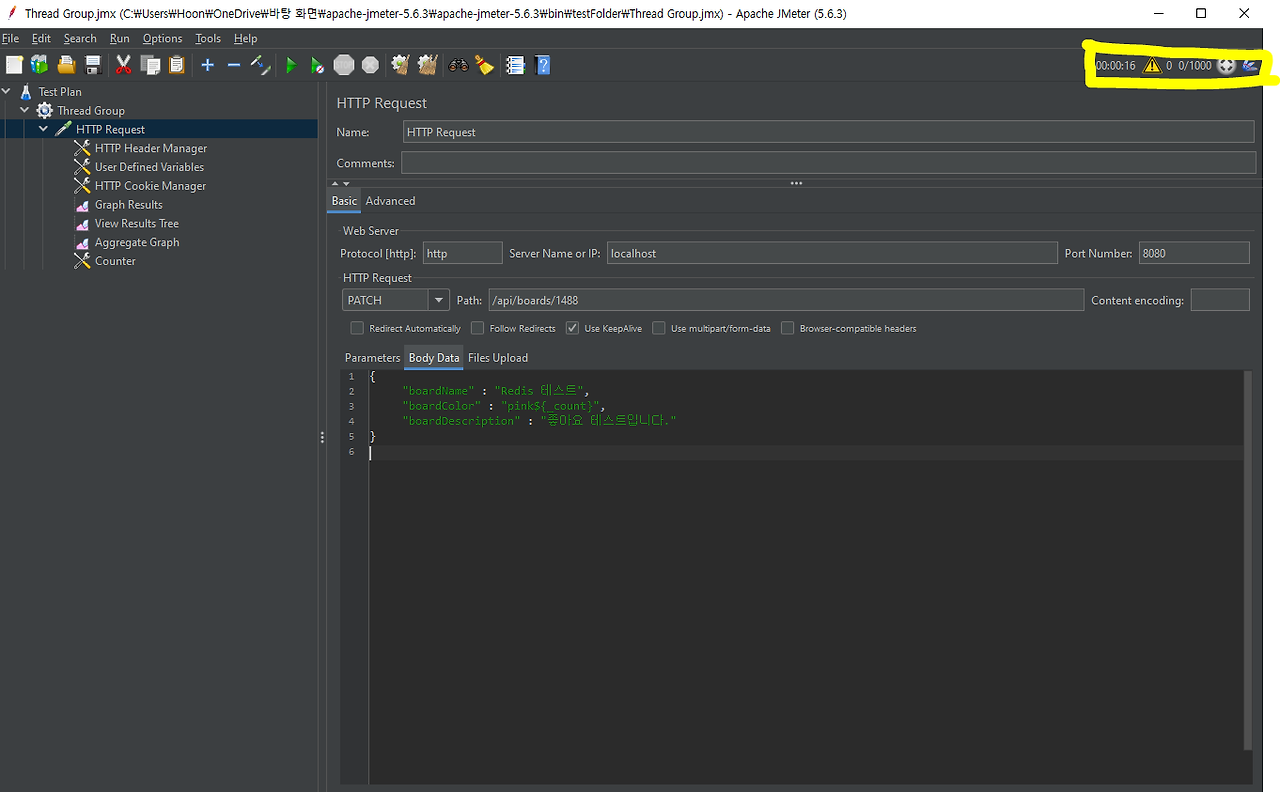Click the Open file folder icon
Image resolution: width=1280 pixels, height=792 pixels.
click(66, 65)
